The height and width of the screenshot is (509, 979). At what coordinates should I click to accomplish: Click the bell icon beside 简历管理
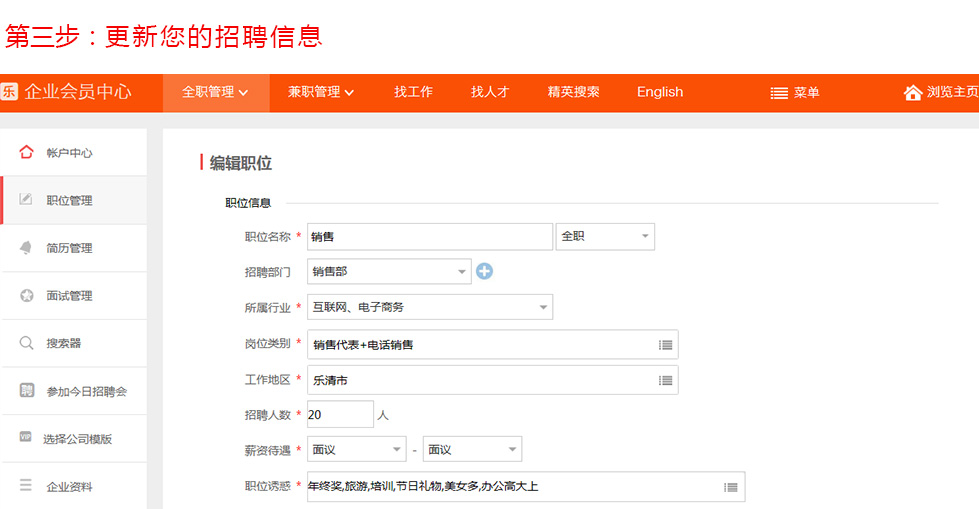click(x=26, y=247)
